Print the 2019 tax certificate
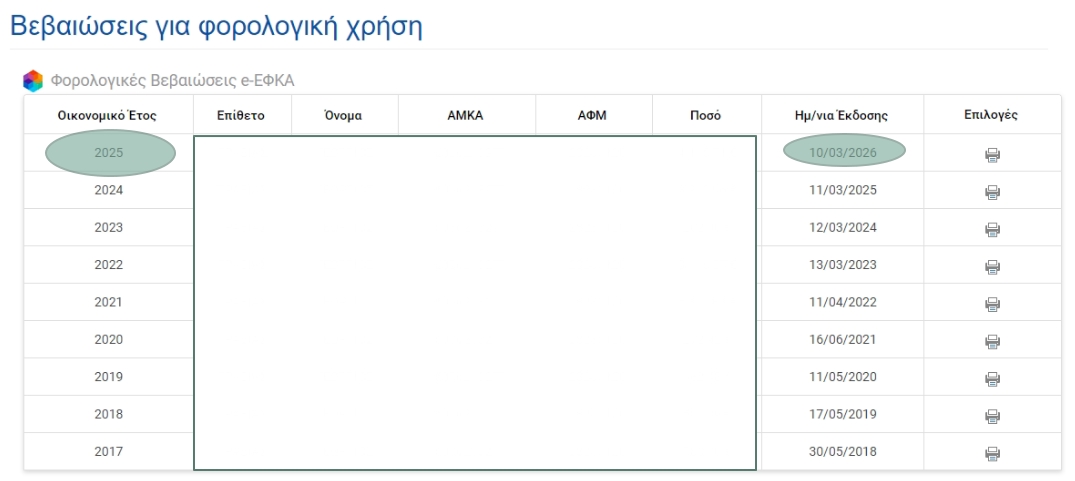This screenshot has width=1075, height=481. [992, 379]
